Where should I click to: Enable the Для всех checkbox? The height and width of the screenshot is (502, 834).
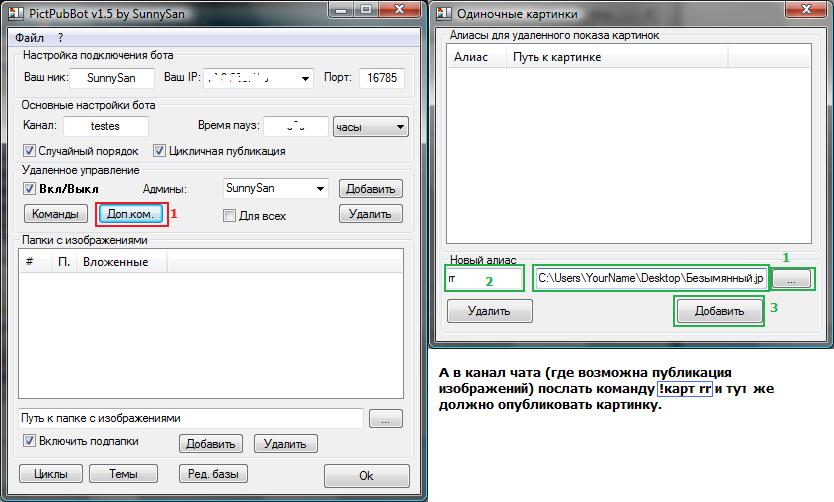[230, 215]
